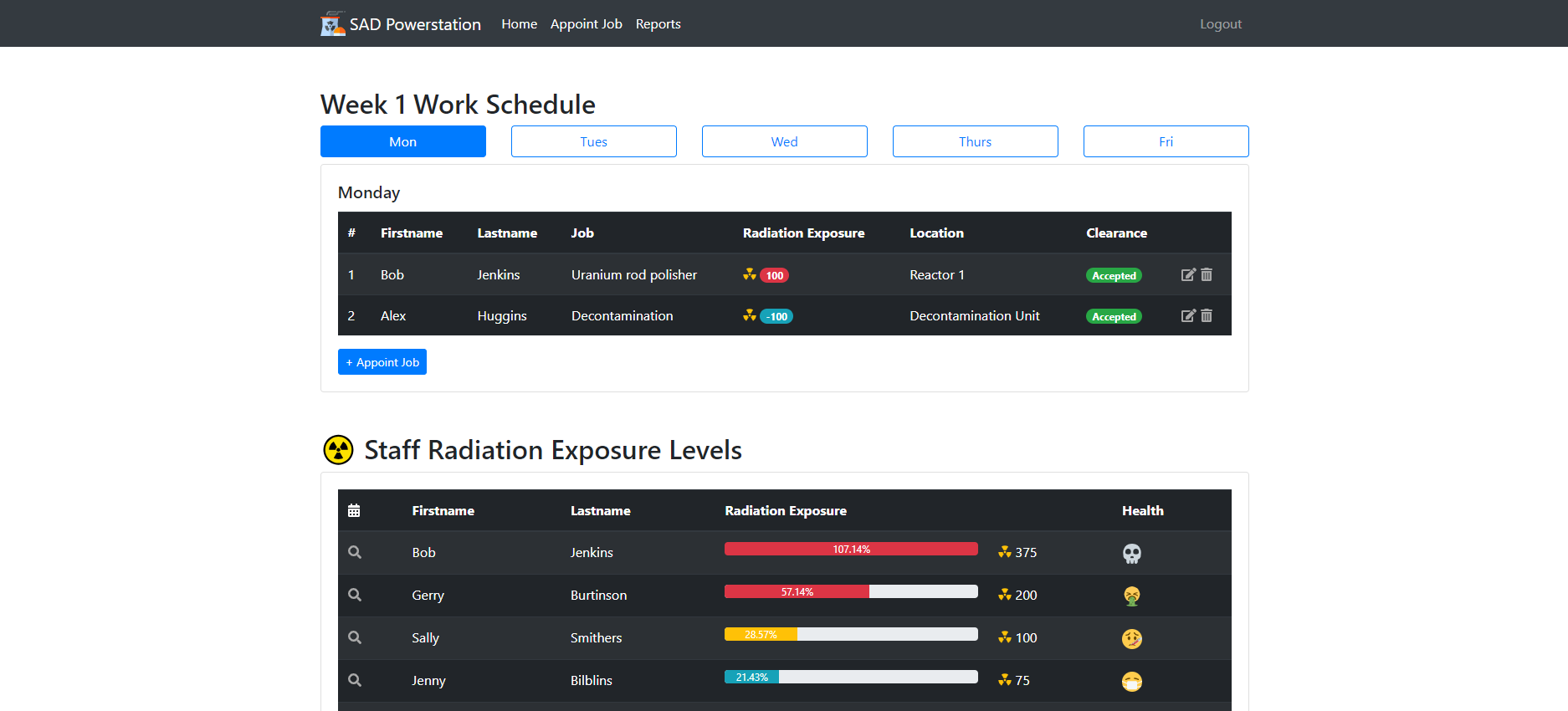The width and height of the screenshot is (1568, 711).
Task: Open the Reports menu item
Action: [658, 24]
